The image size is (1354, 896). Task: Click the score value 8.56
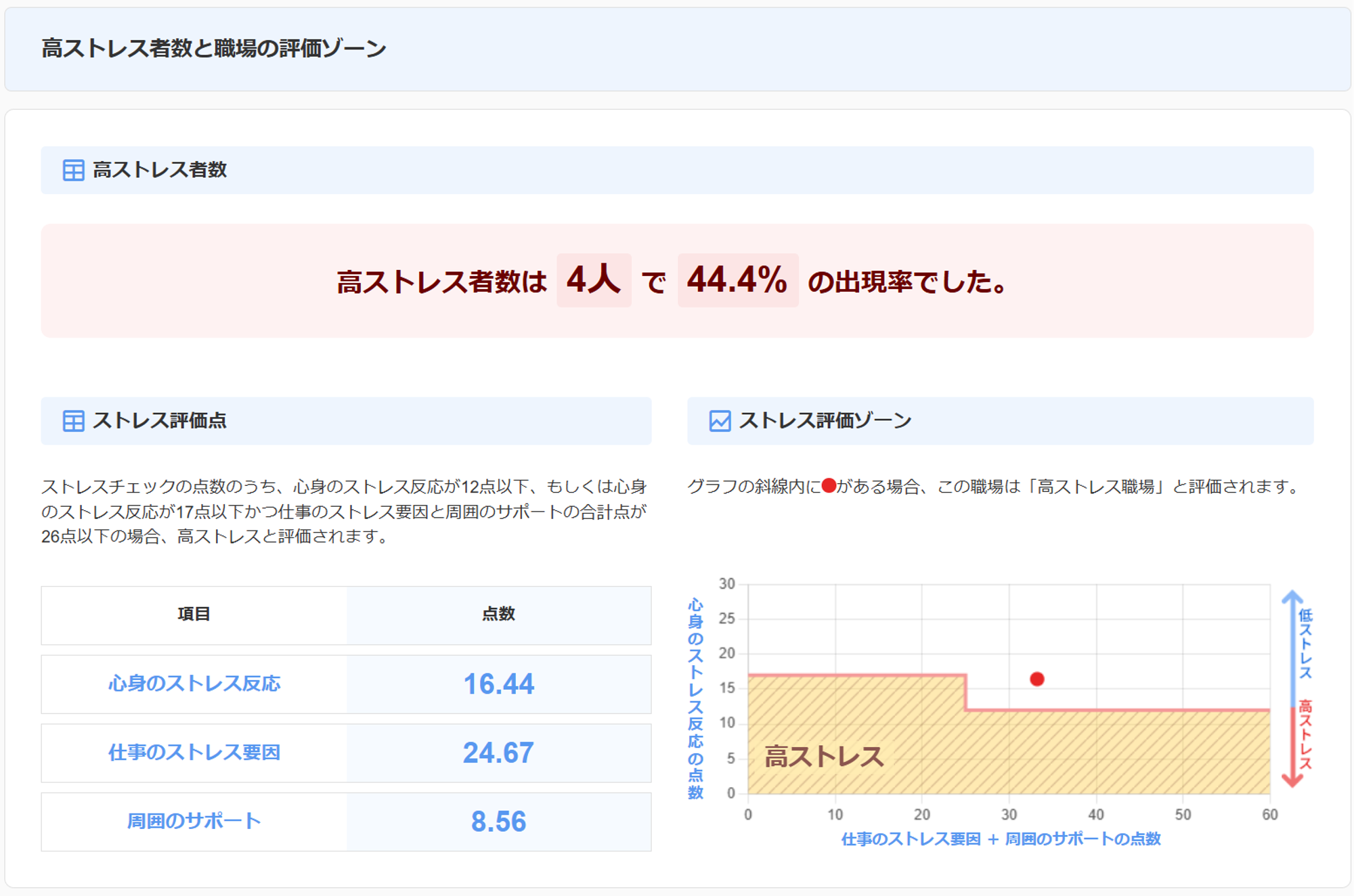[498, 822]
